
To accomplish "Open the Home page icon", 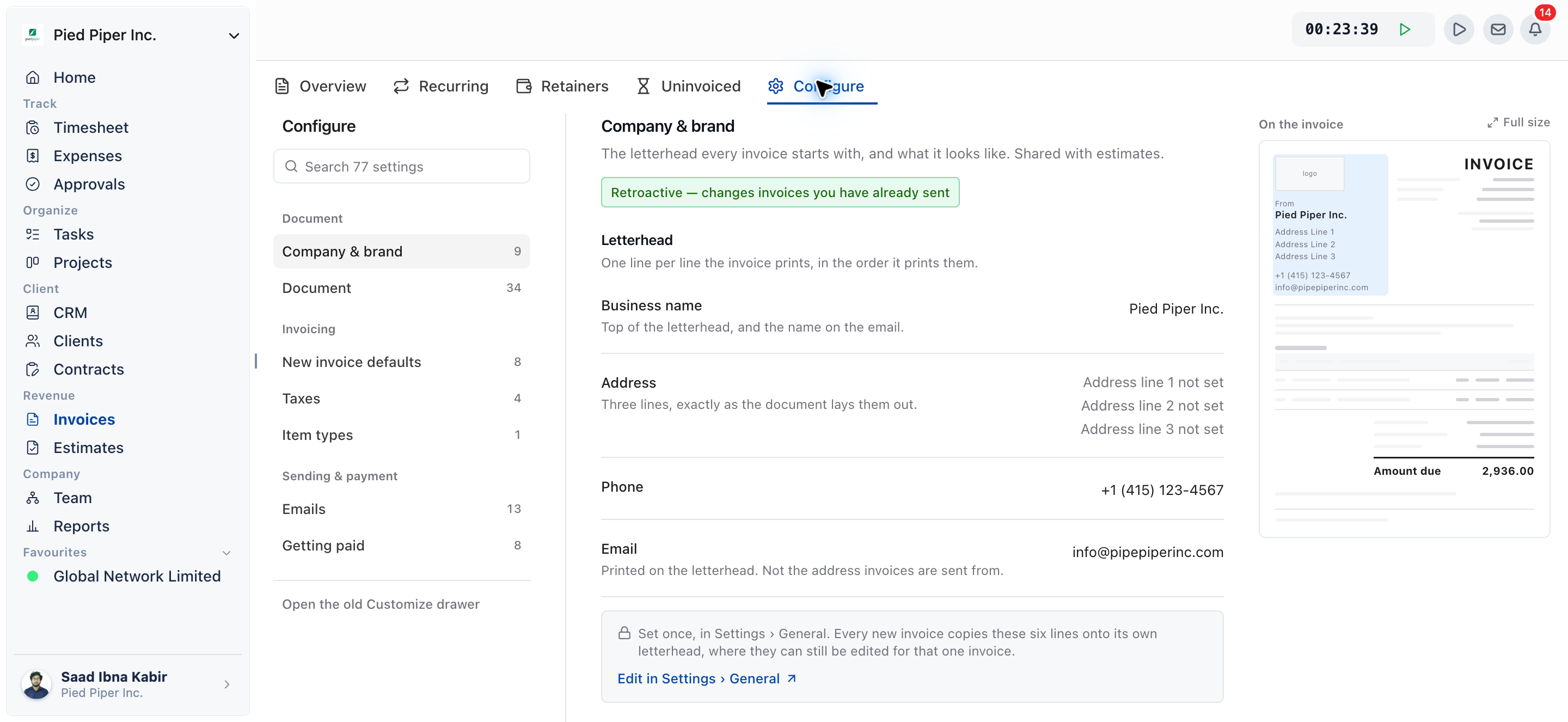I will pyautogui.click(x=33, y=77).
